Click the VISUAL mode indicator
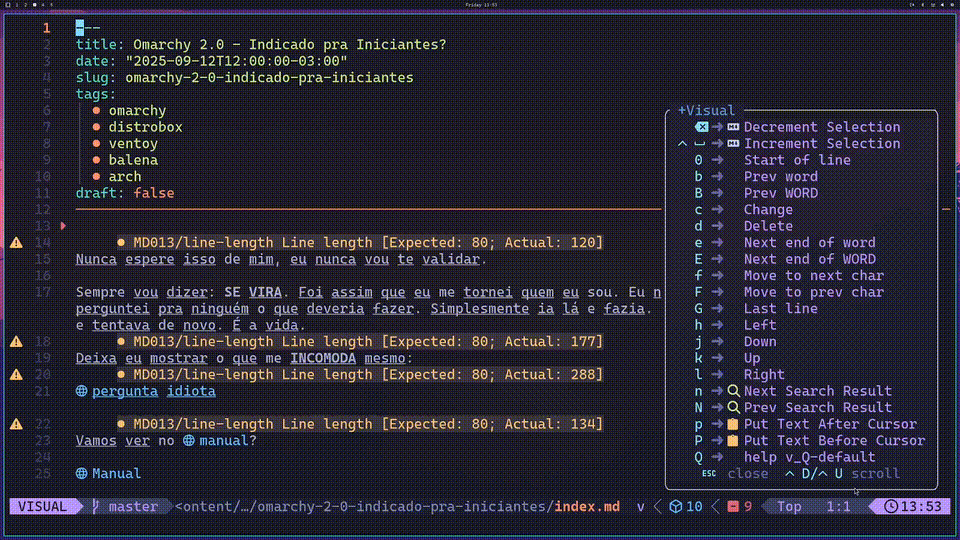 42,507
